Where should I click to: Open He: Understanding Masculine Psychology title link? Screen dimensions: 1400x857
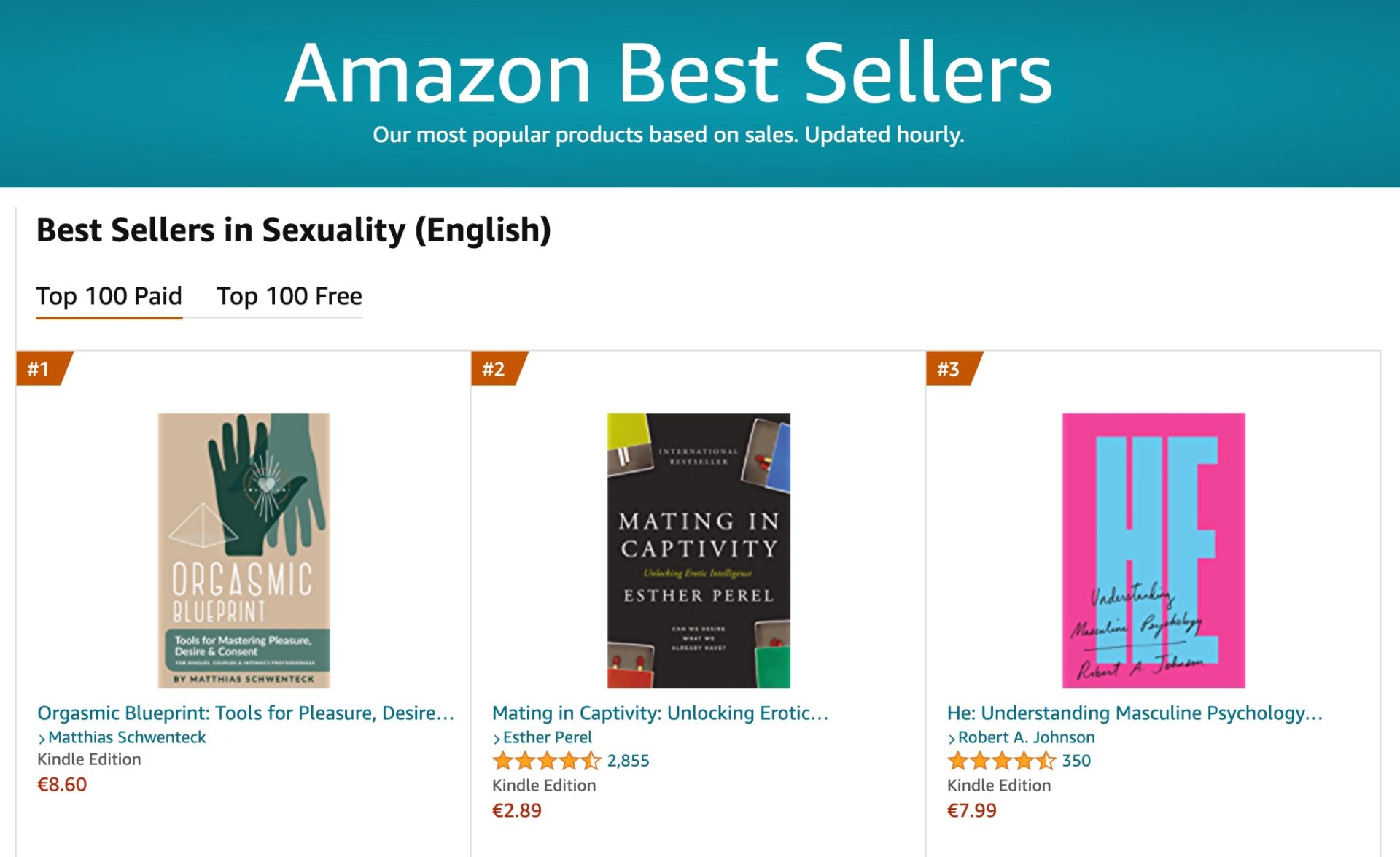[1135, 713]
